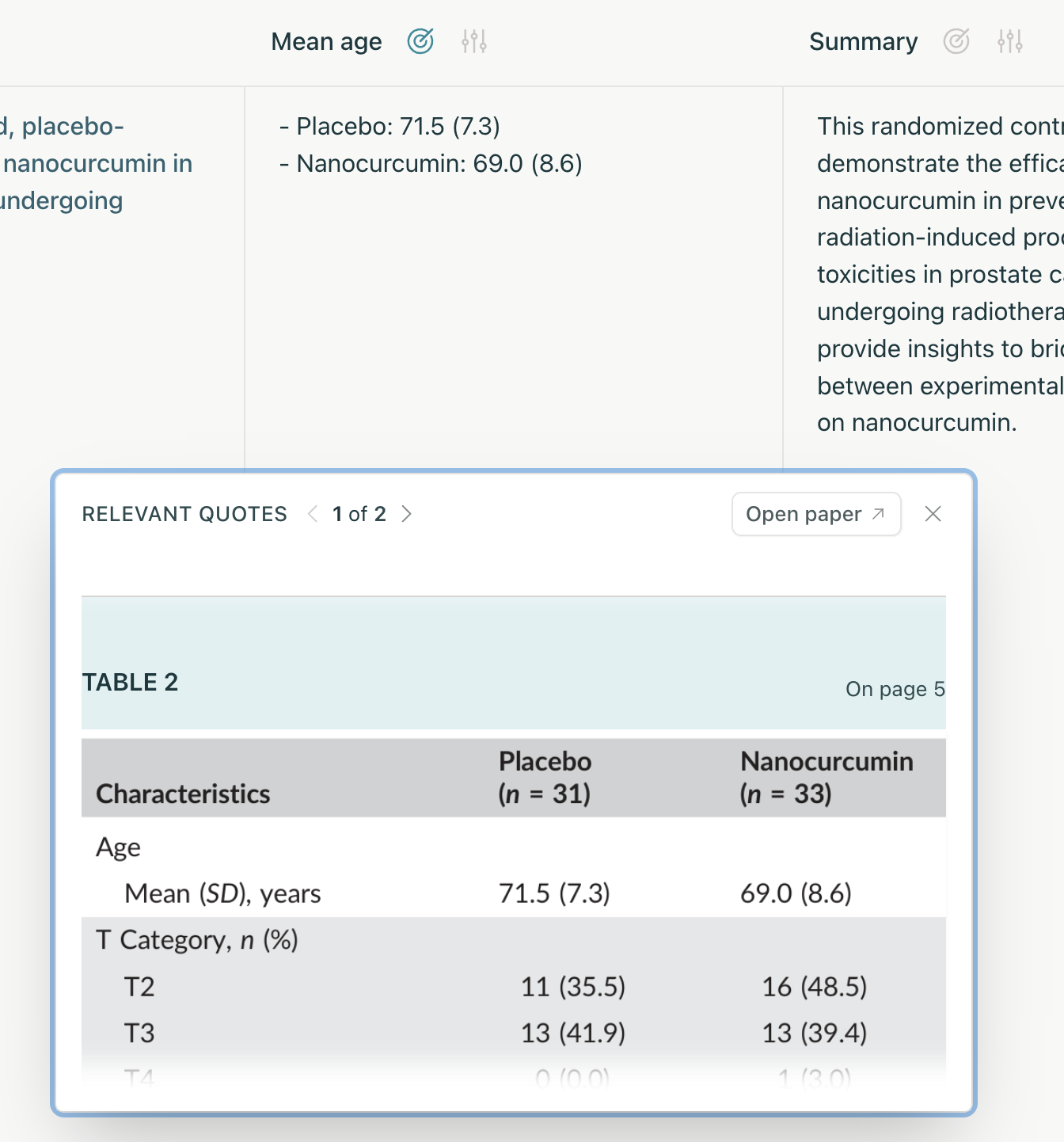Screen dimensions: 1064x1142
Task: Click the 13 (39.4) table cell
Action: [815, 1034]
